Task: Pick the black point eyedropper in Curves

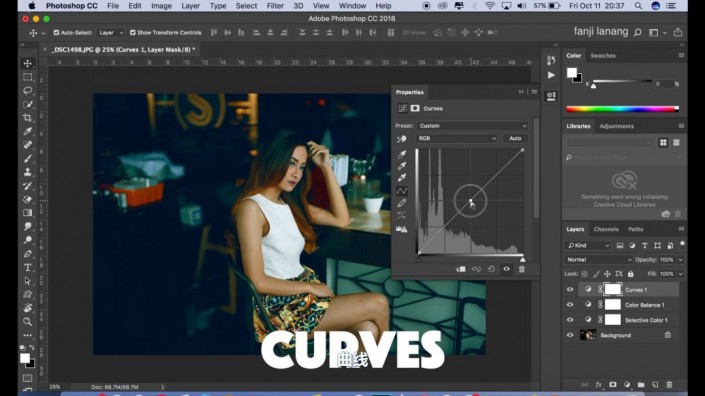Action: tap(402, 154)
